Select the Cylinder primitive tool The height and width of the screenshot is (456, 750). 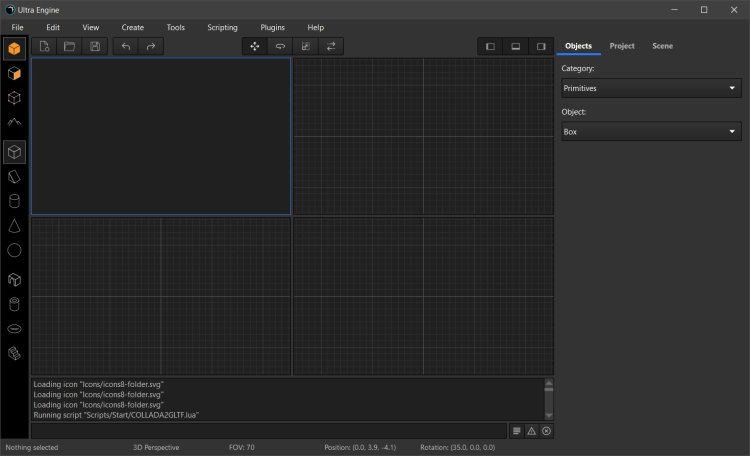point(14,201)
